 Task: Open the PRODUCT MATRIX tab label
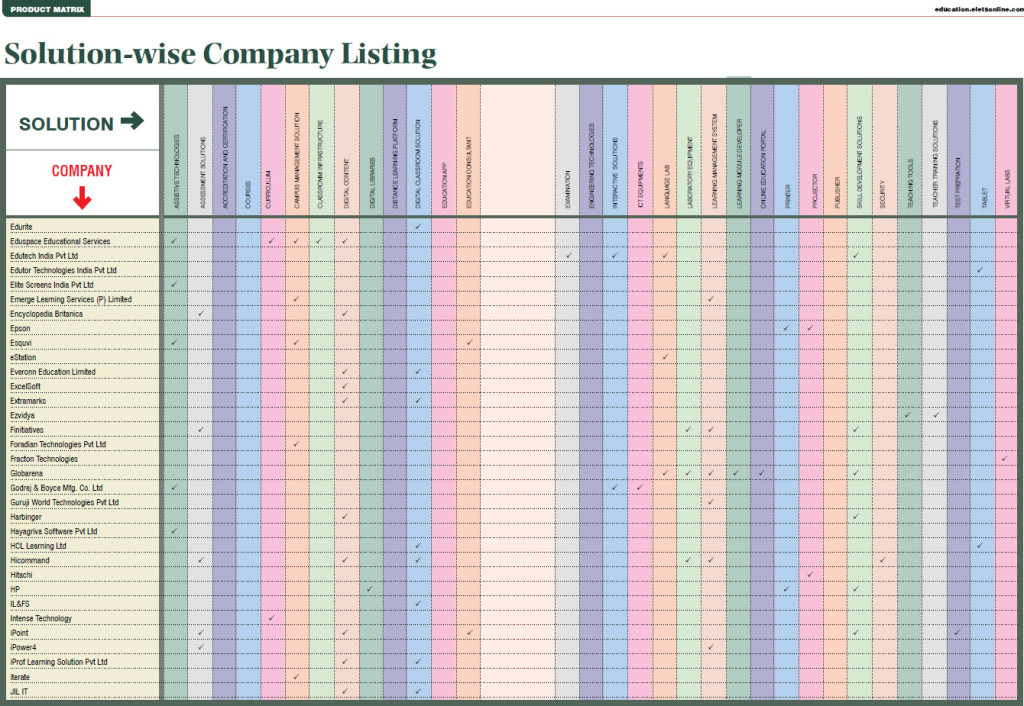click(46, 8)
